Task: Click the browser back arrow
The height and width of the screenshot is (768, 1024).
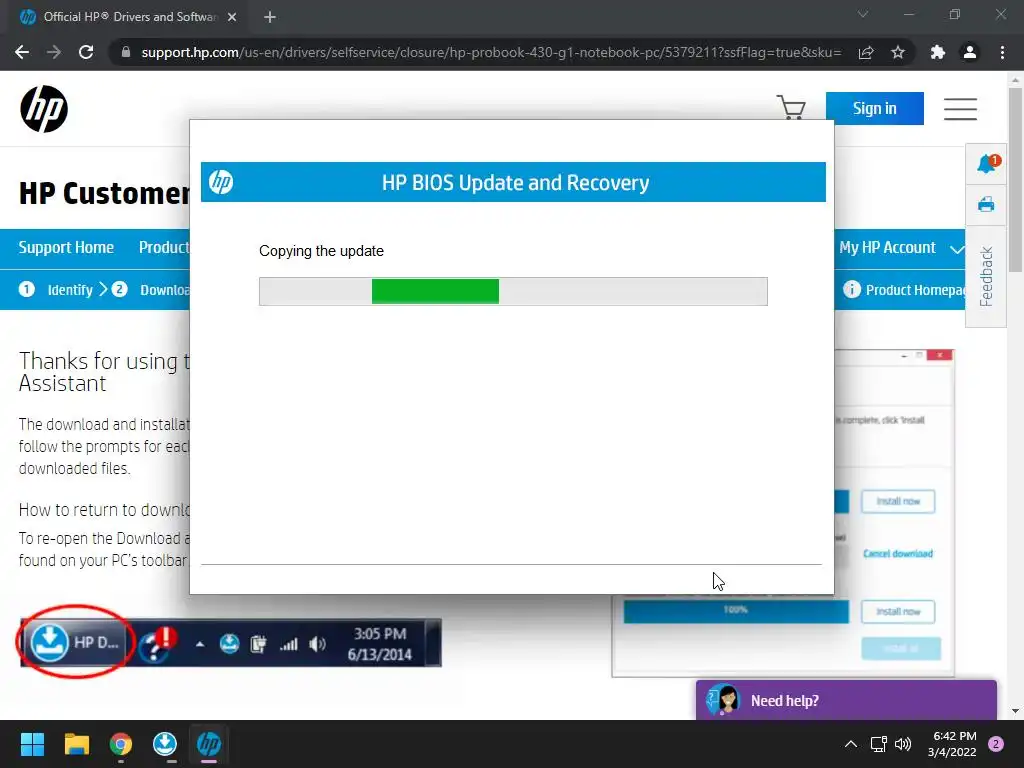Action: (22, 52)
